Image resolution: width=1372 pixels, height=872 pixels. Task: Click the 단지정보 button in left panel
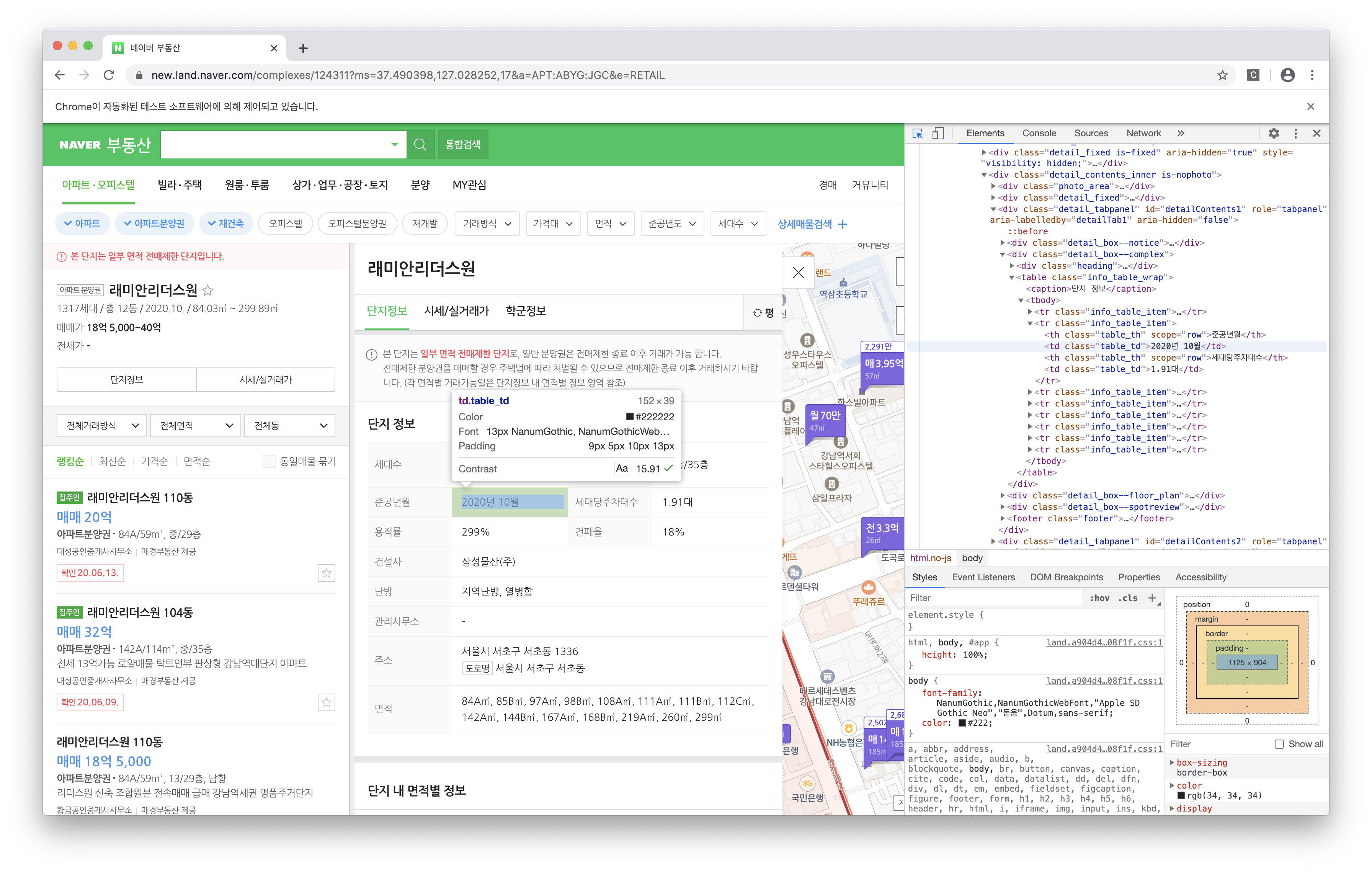126,380
